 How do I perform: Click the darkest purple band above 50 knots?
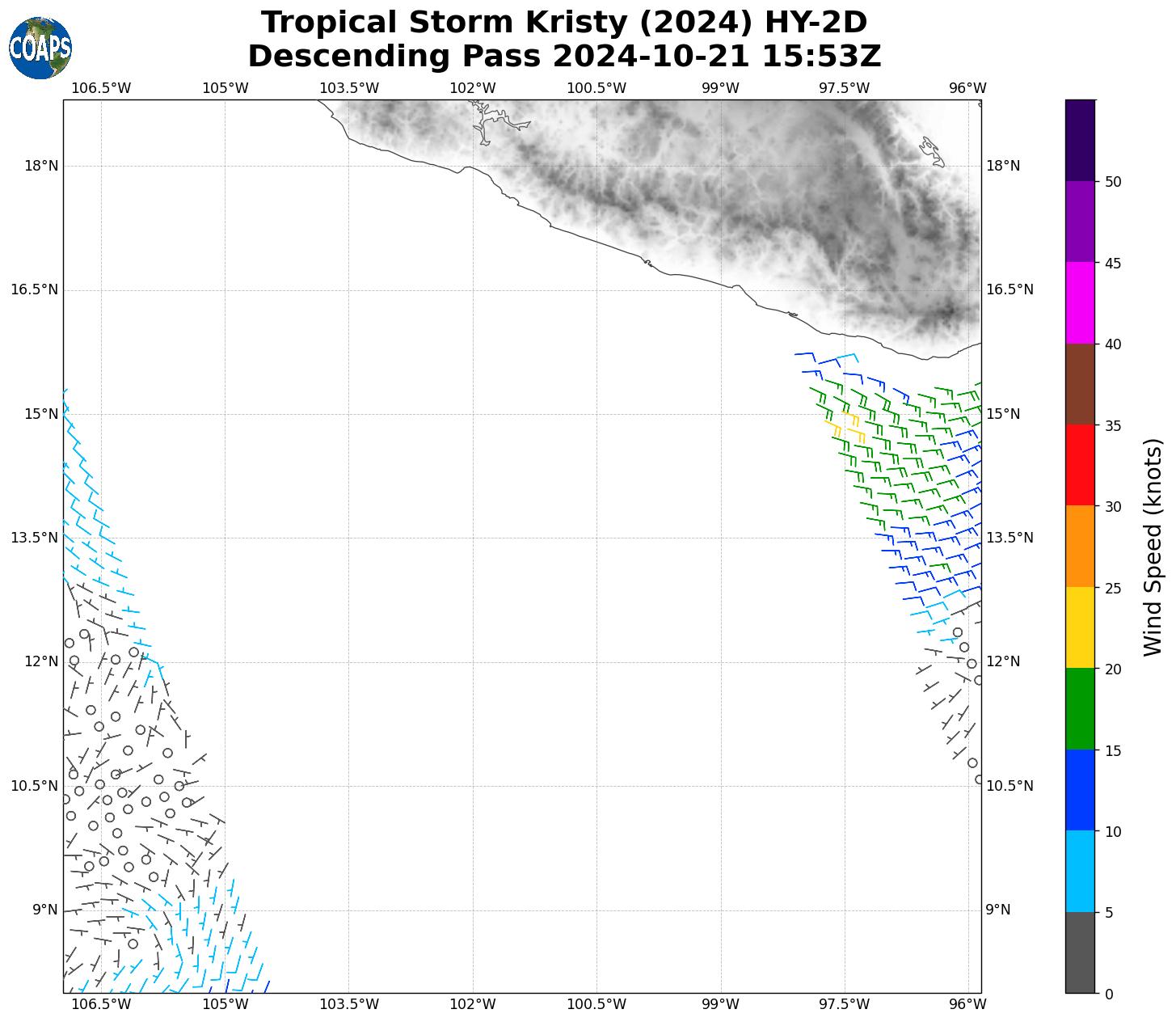[1080, 140]
